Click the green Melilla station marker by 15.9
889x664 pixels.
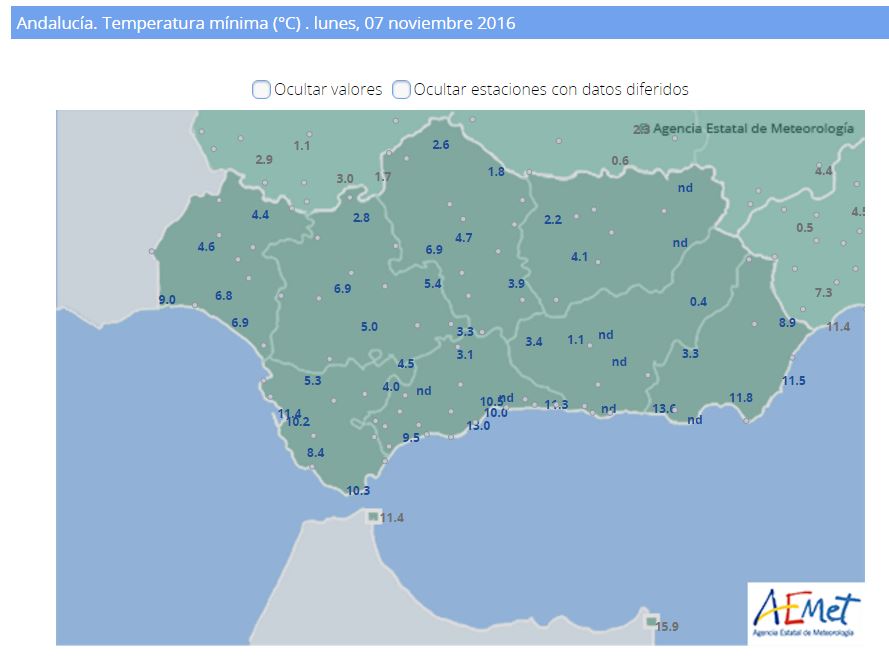click(652, 622)
